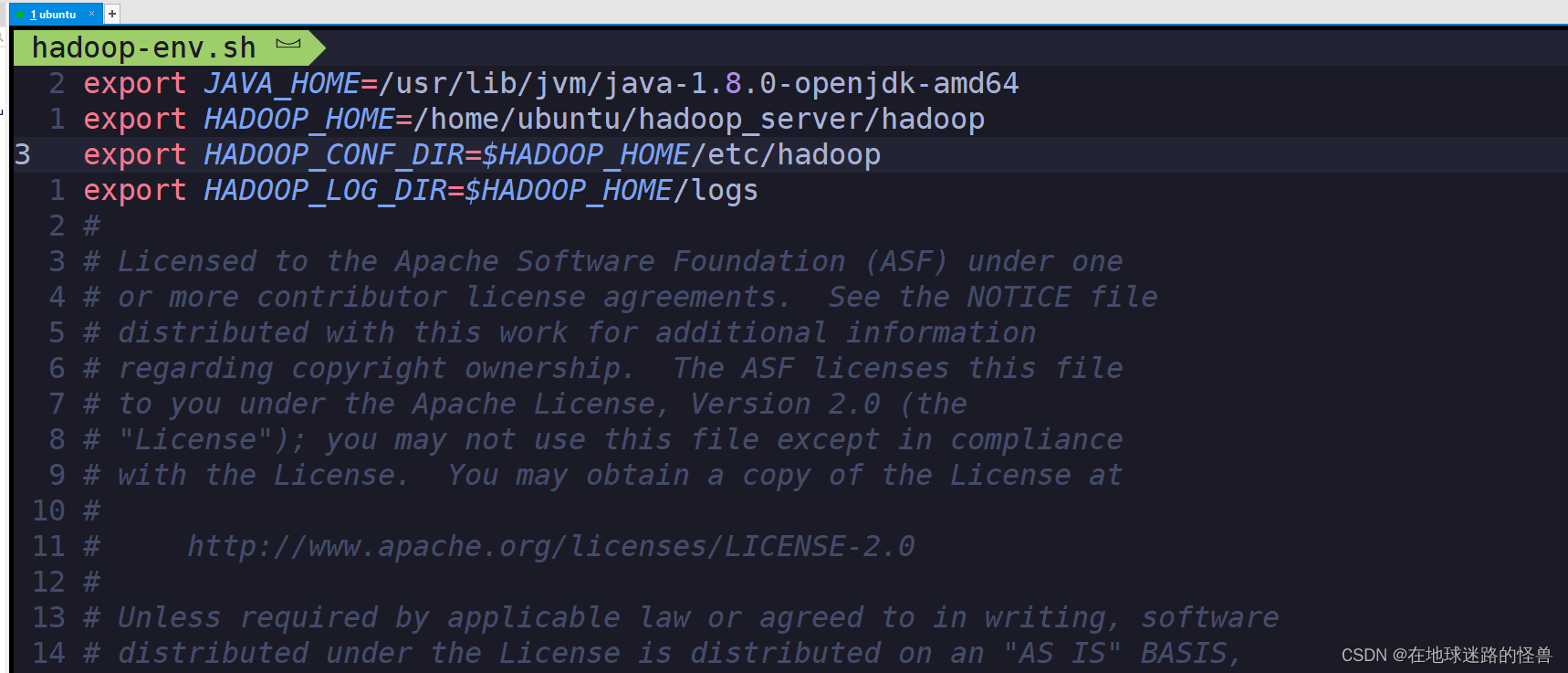Click the current line number 3 in gutter
This screenshot has width=1568, height=673.
point(23,154)
